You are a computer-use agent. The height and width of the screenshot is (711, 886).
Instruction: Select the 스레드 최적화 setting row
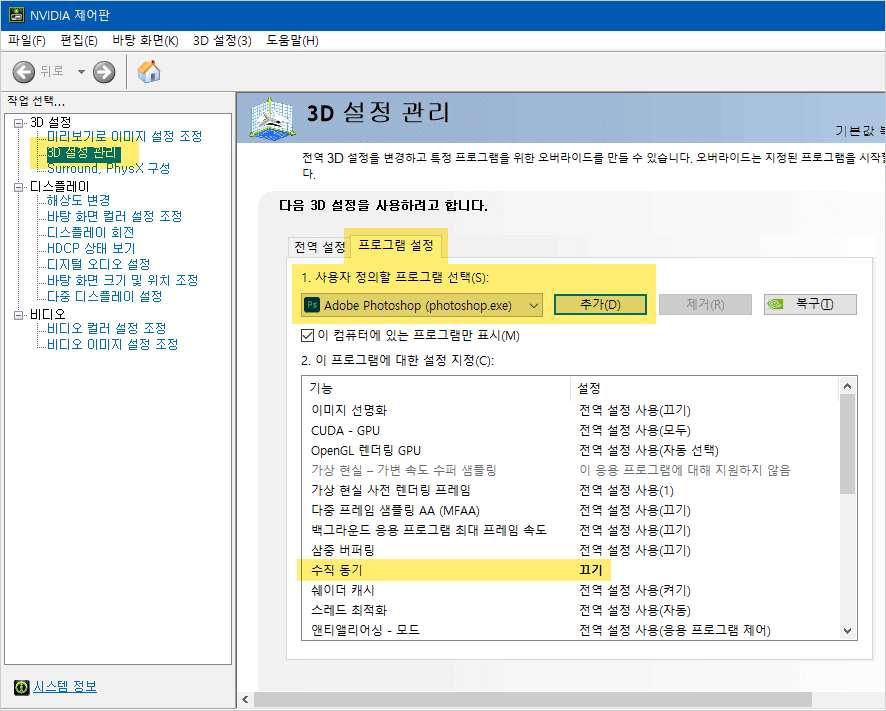571,610
